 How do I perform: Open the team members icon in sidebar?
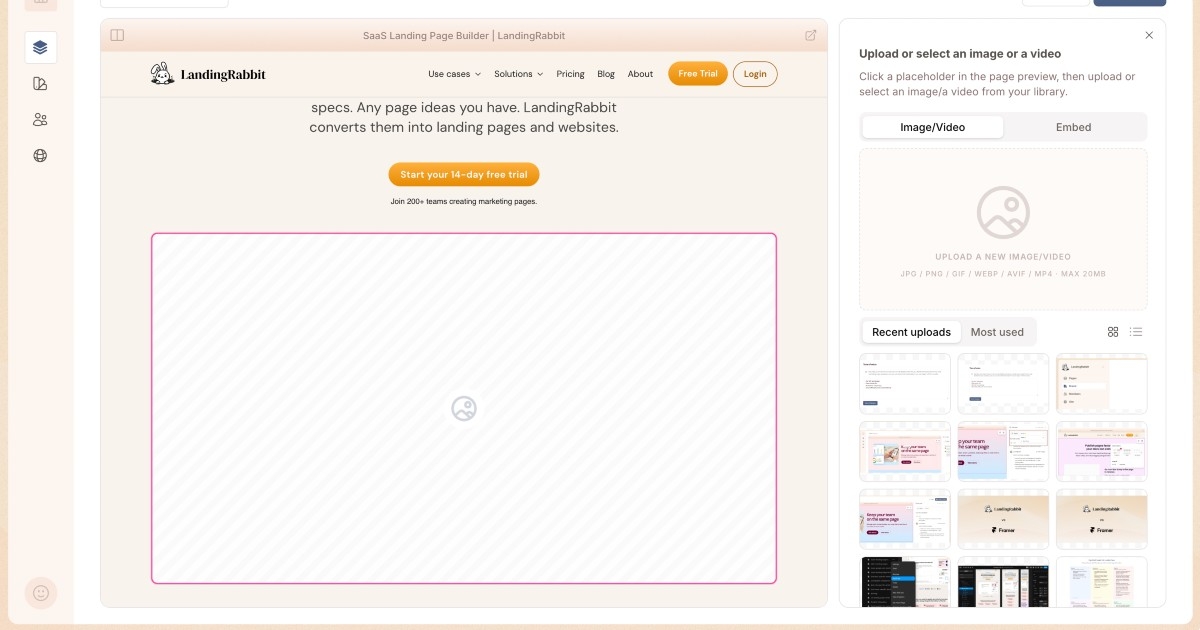40,120
